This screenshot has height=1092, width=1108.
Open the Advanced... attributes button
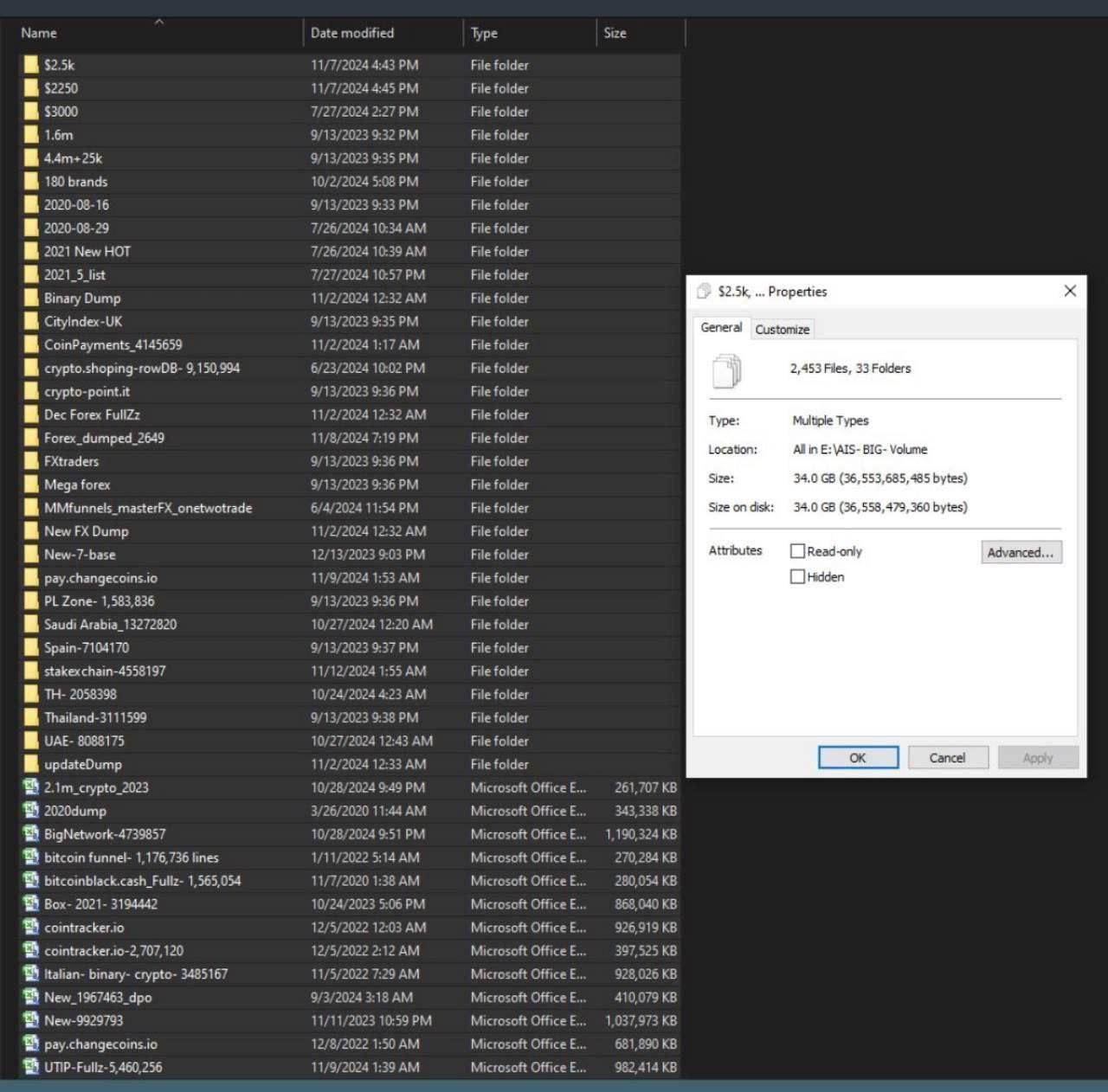(1021, 552)
